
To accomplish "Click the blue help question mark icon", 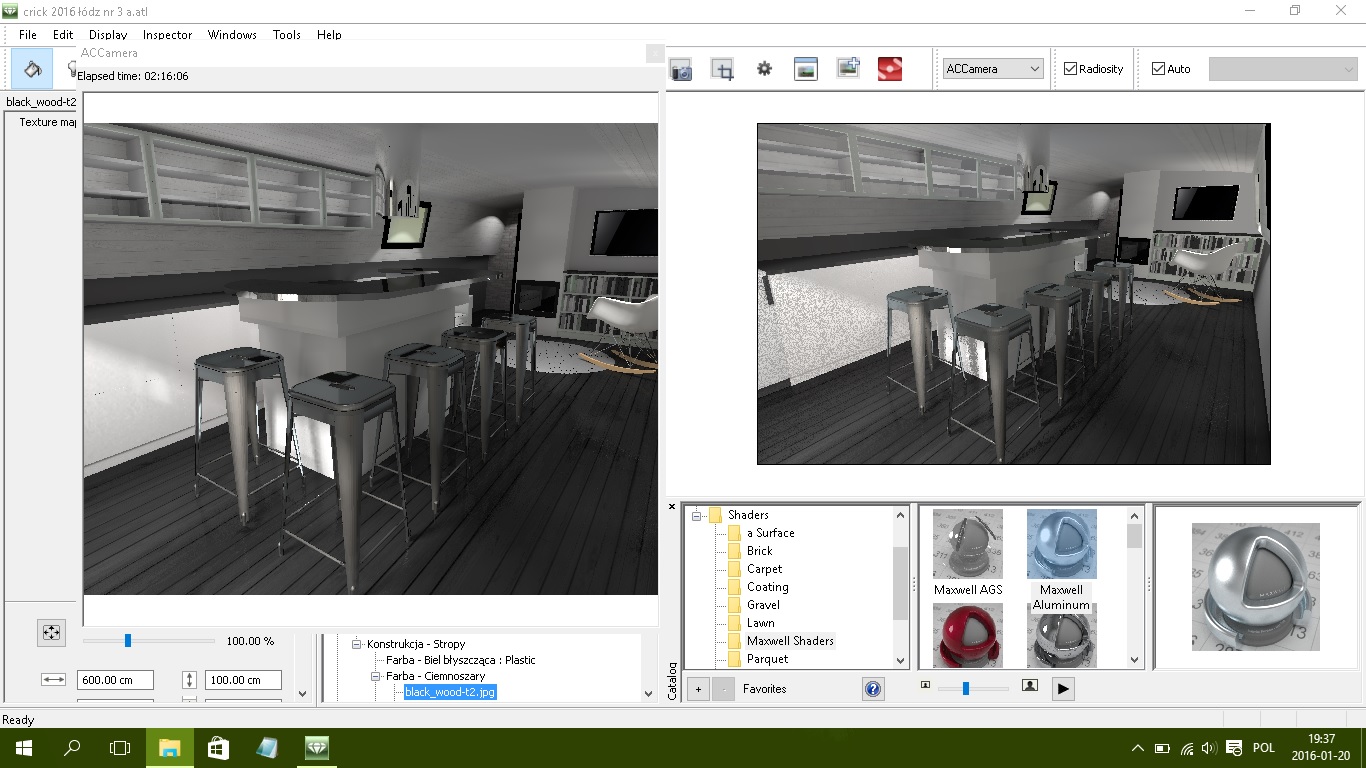I will pyautogui.click(x=872, y=689).
